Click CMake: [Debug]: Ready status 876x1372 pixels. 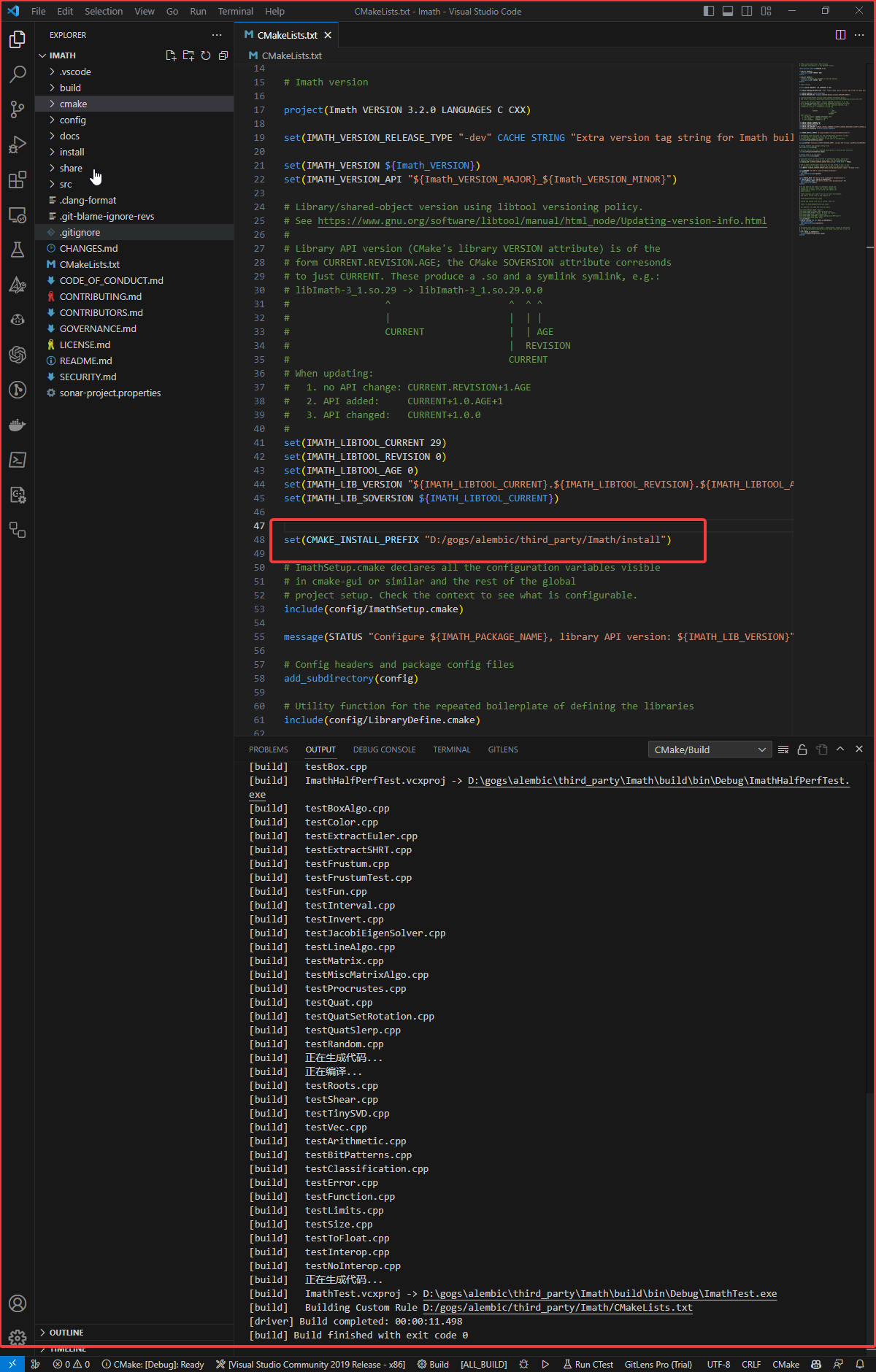pos(153,1364)
